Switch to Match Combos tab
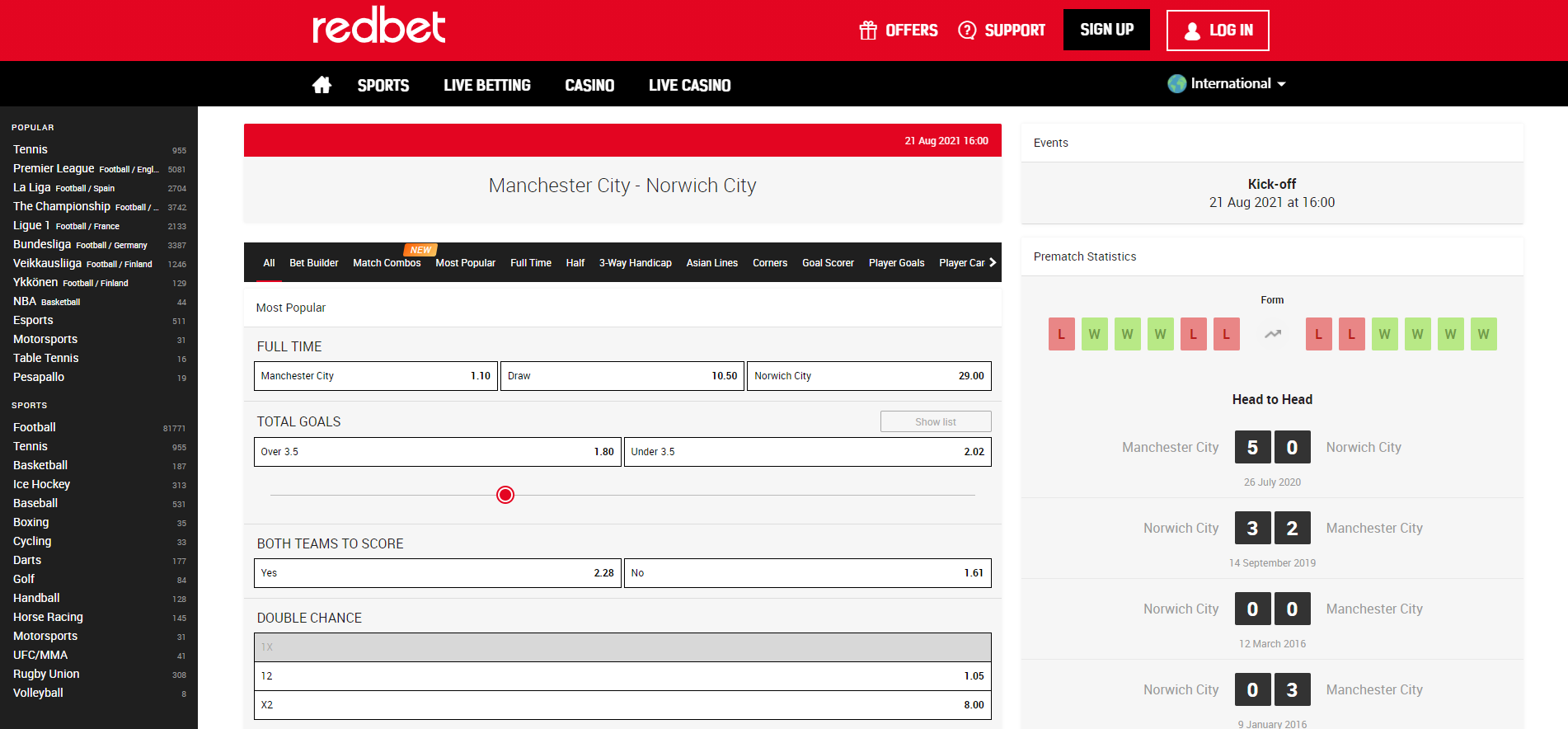 [387, 263]
